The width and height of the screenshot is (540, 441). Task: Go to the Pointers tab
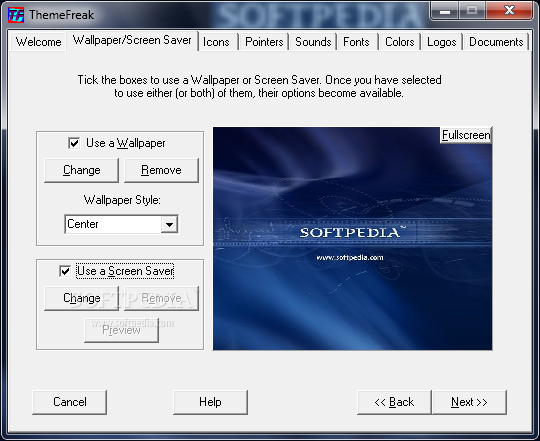pyautogui.click(x=264, y=42)
